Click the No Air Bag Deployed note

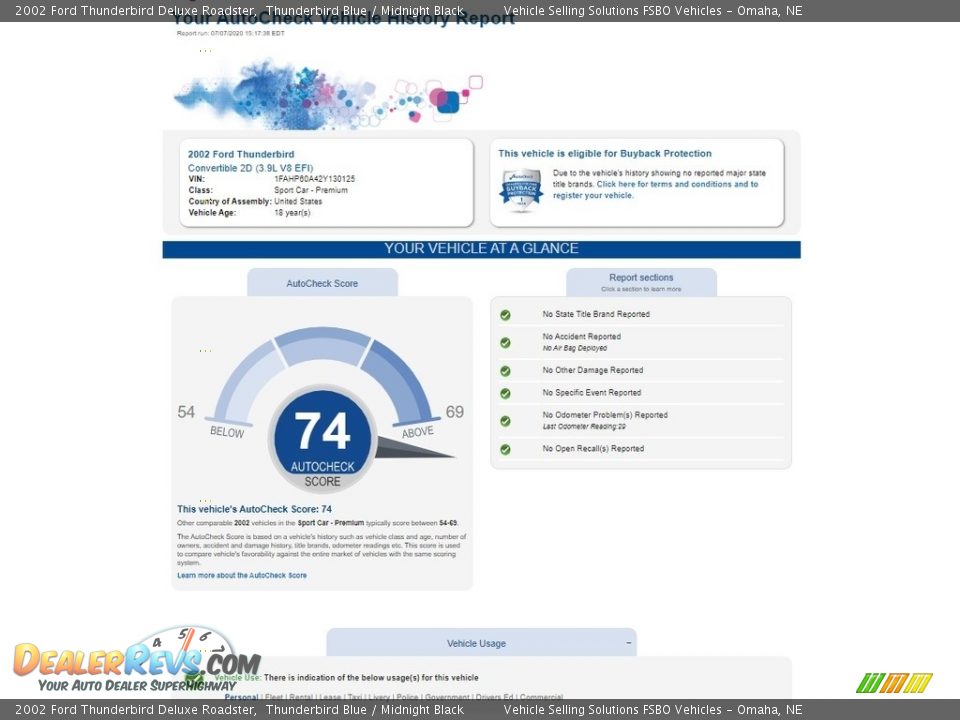pos(574,348)
